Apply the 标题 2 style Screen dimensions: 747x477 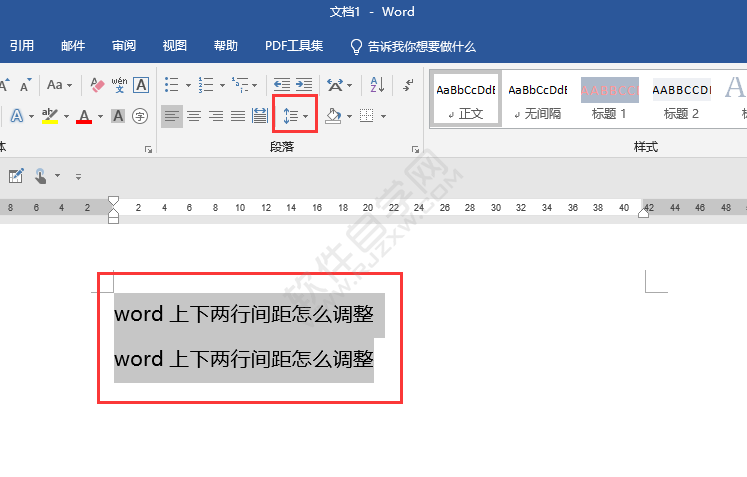pos(681,100)
